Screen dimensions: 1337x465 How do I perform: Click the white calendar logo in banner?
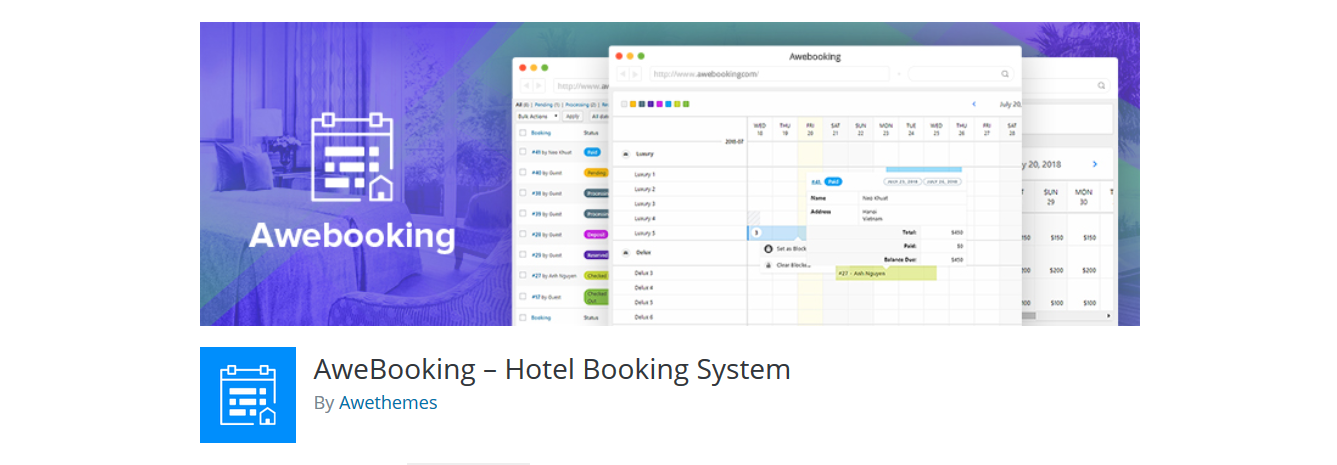tap(352, 157)
